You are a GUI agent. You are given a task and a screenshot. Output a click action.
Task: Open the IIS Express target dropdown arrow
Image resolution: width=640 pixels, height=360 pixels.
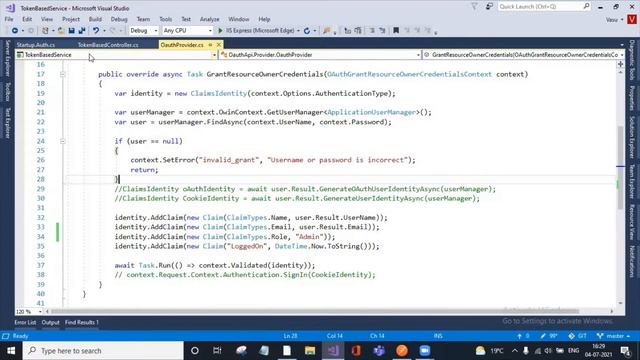(298, 31)
